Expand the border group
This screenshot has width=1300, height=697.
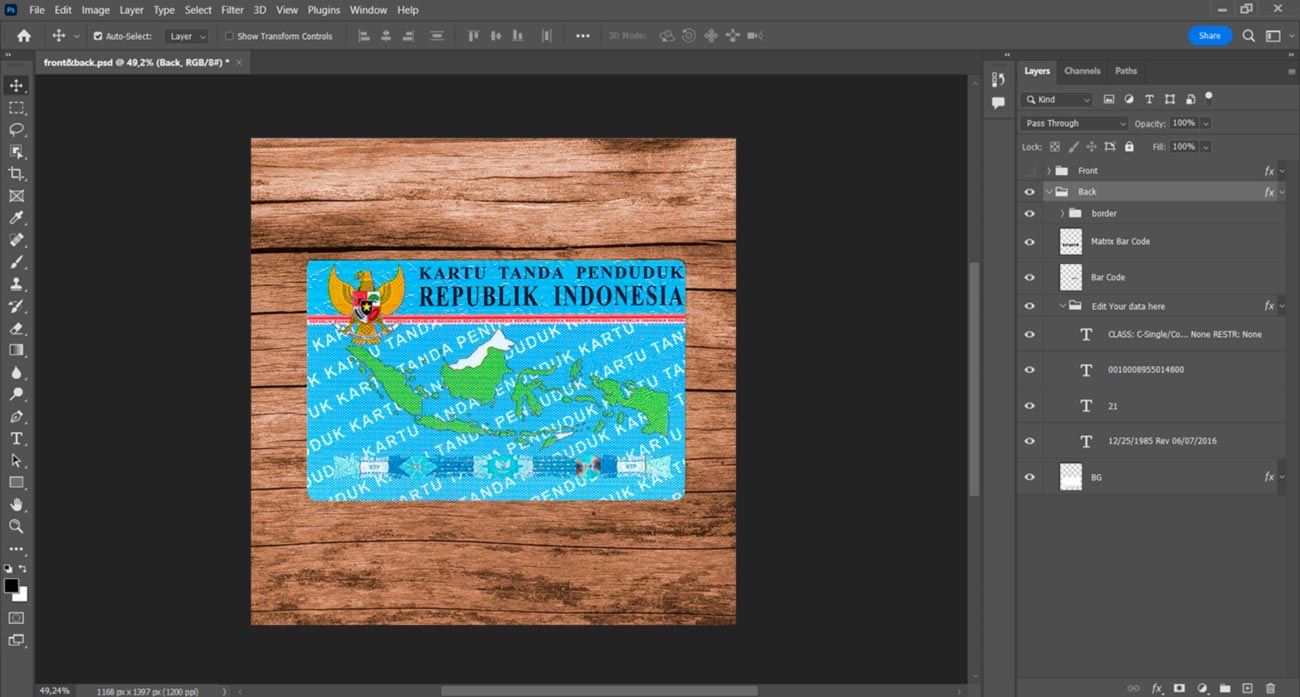pos(1062,214)
